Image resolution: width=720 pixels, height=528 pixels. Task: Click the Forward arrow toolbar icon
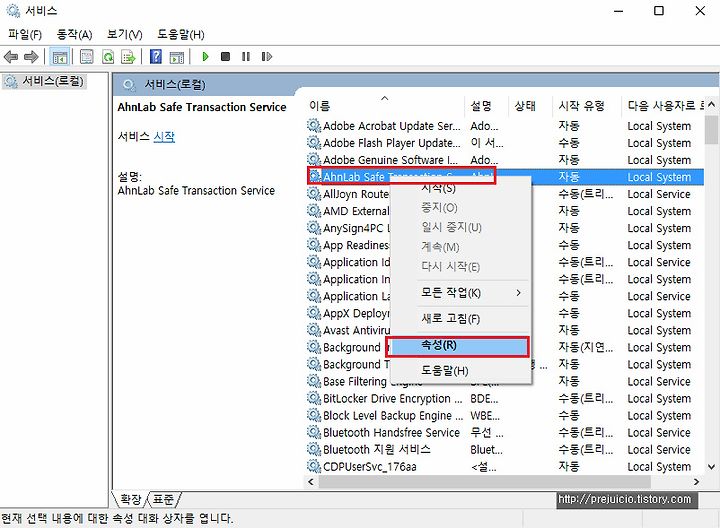[x=31, y=57]
